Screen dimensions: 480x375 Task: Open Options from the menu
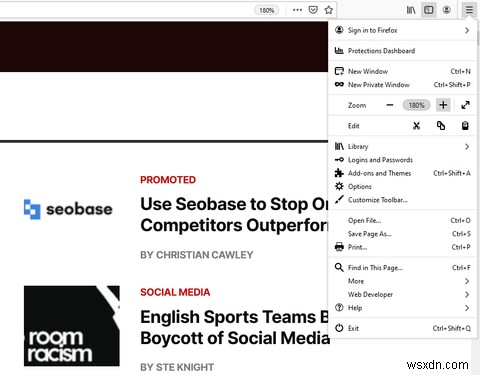[402, 187]
